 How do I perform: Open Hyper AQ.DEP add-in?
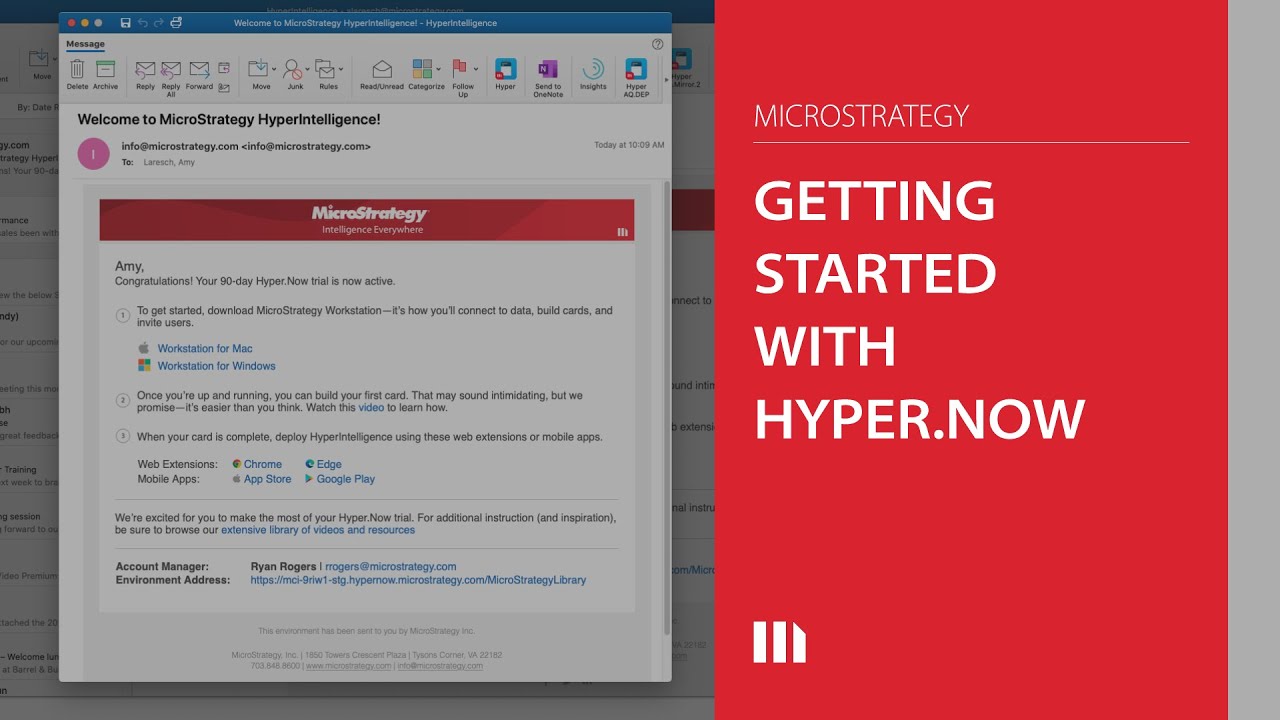tap(636, 69)
